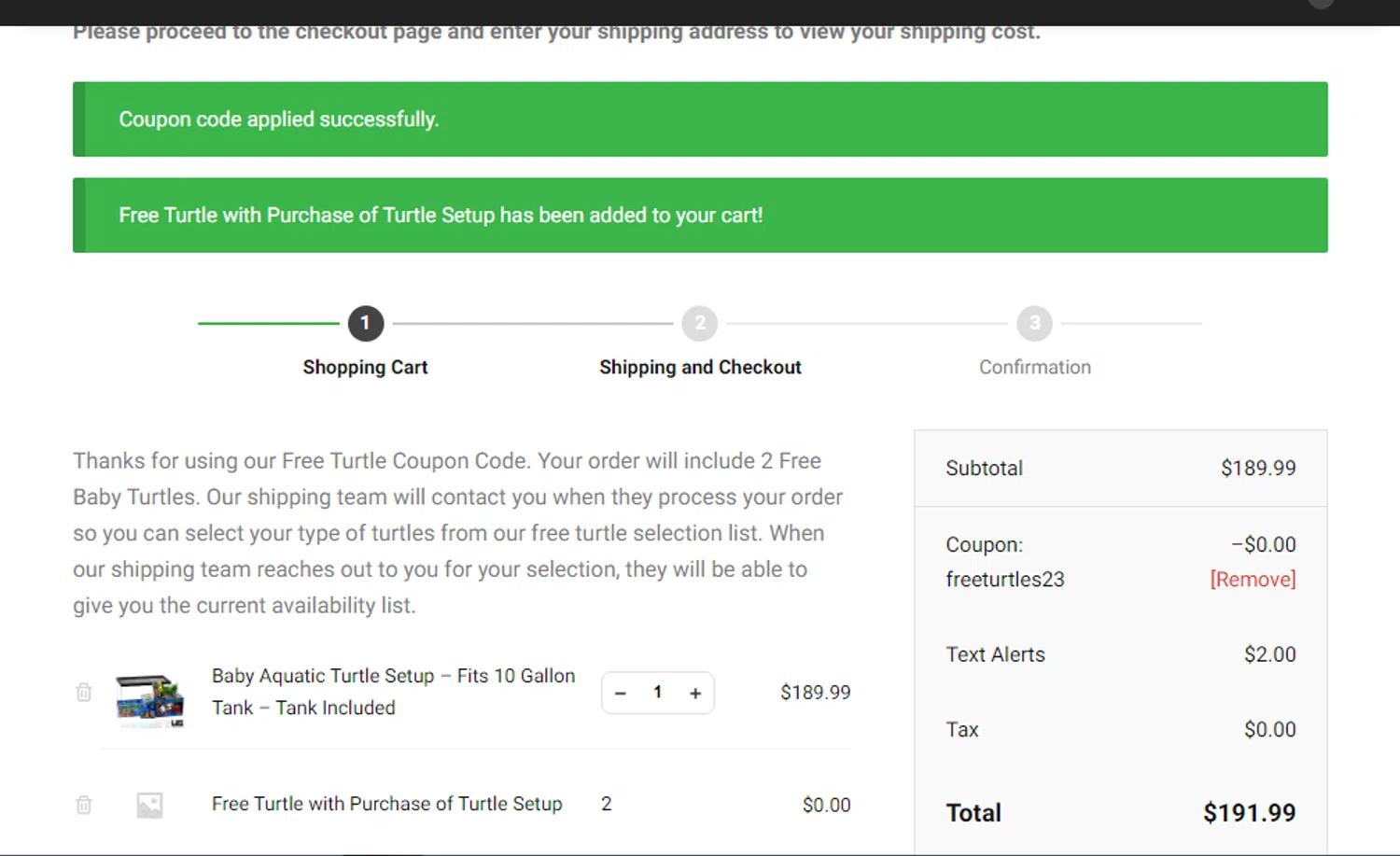Delete the Baby Aquatic Turtle Setup item
The width and height of the screenshot is (1400, 856).
(x=84, y=693)
